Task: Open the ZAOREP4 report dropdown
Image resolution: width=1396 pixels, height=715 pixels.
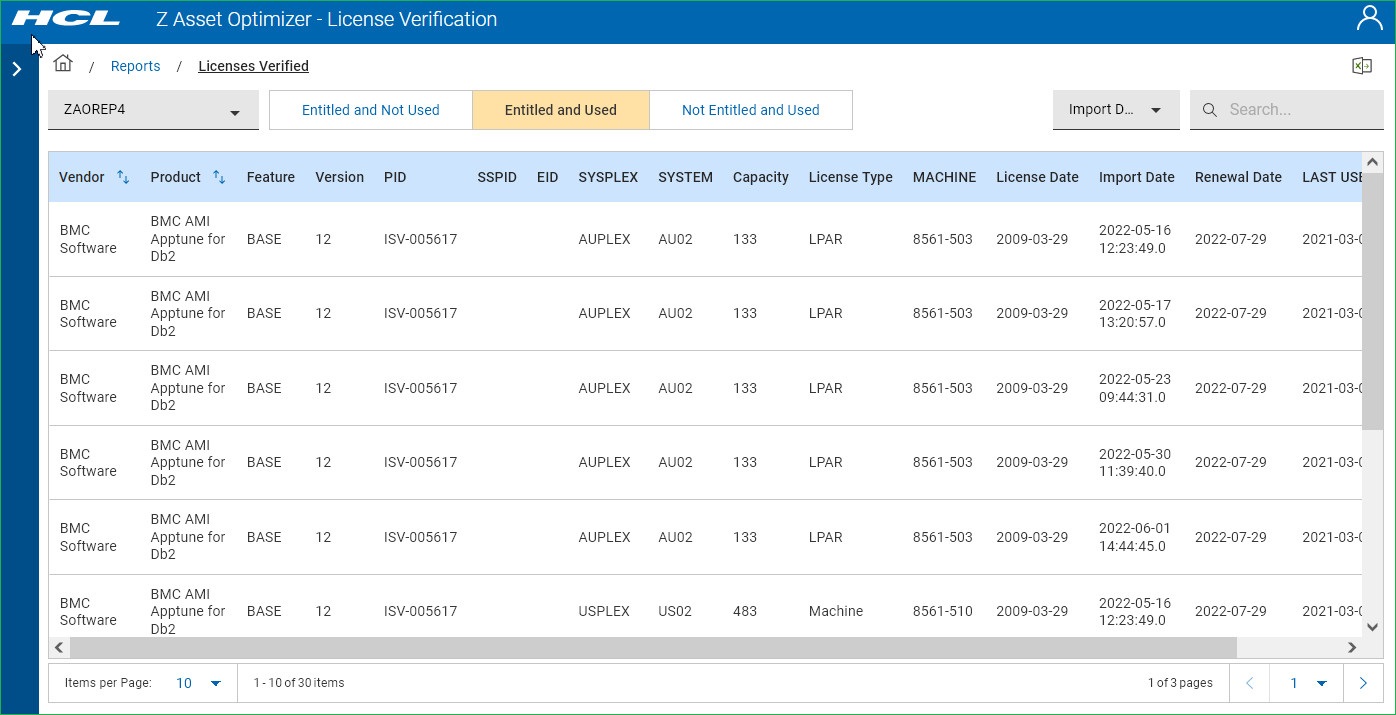Action: coord(153,110)
